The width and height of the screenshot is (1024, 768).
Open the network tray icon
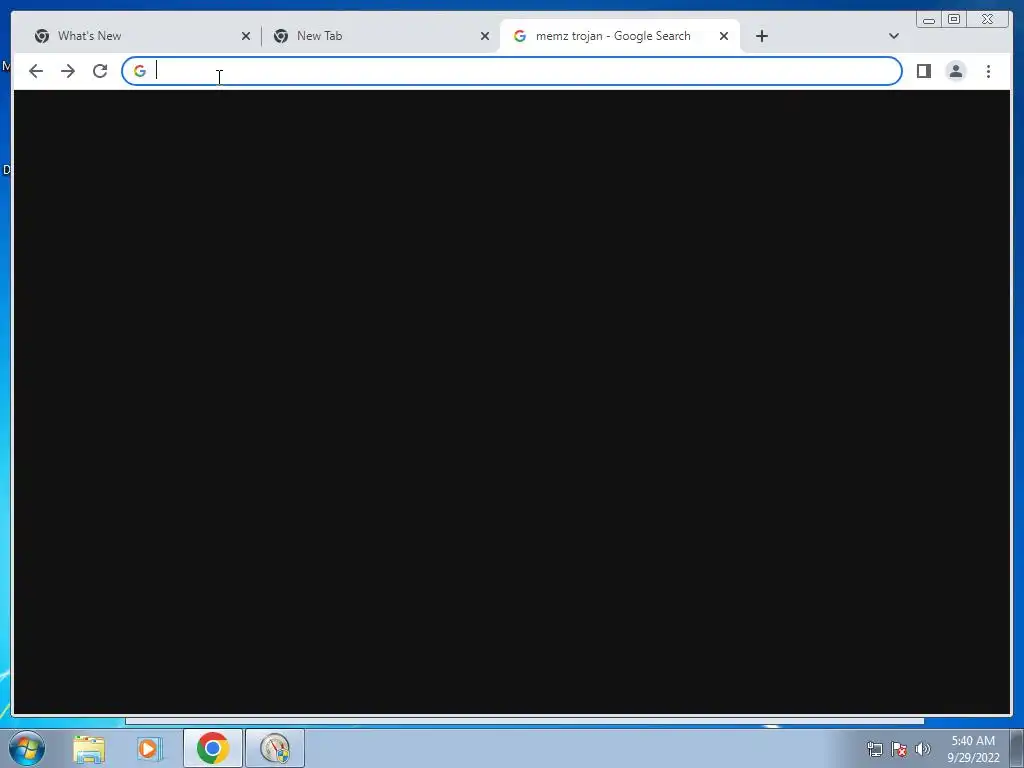tap(874, 749)
